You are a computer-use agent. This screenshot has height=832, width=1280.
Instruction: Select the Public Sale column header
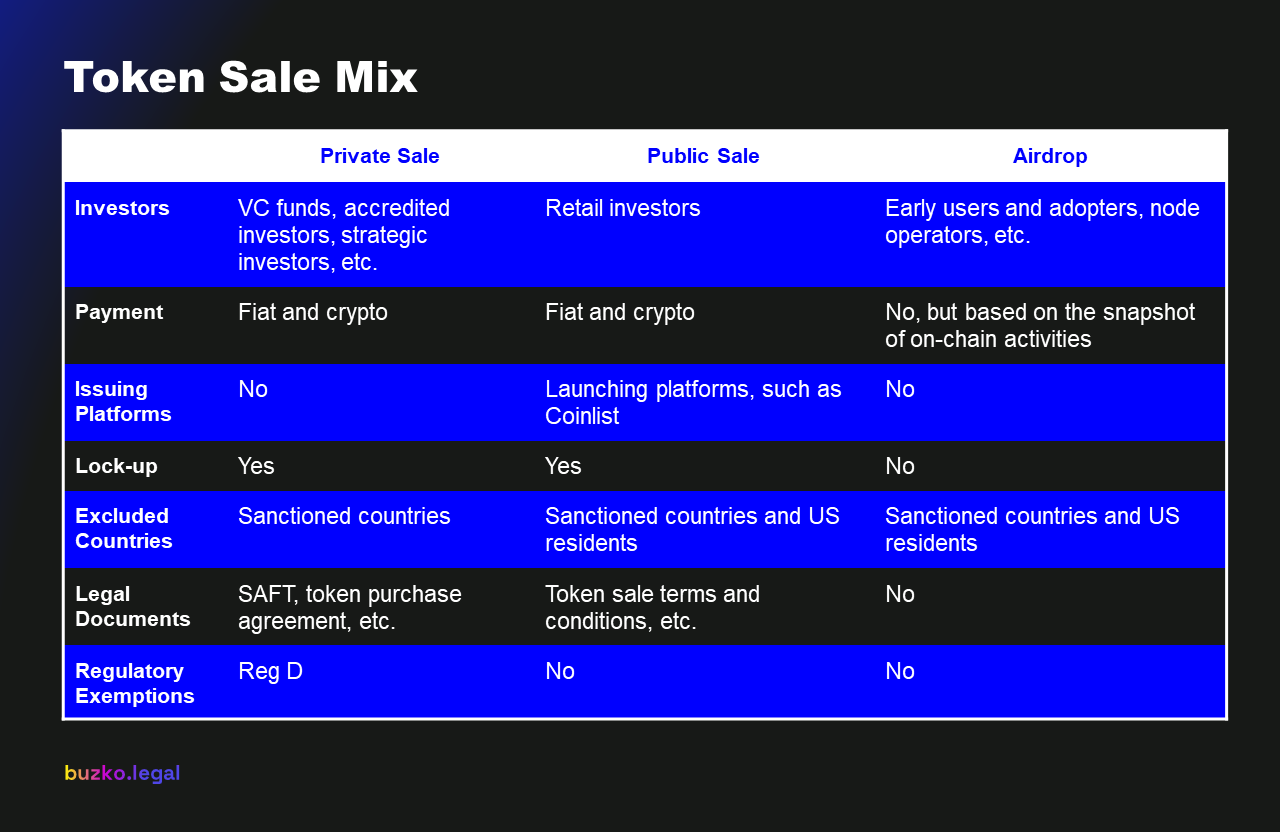click(x=703, y=156)
